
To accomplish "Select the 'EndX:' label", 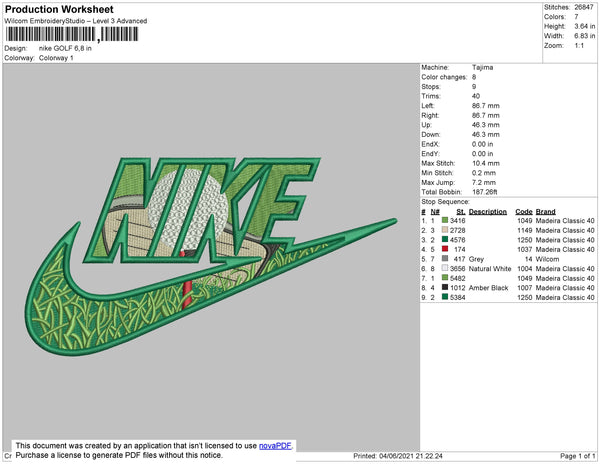I will pyautogui.click(x=430, y=144).
